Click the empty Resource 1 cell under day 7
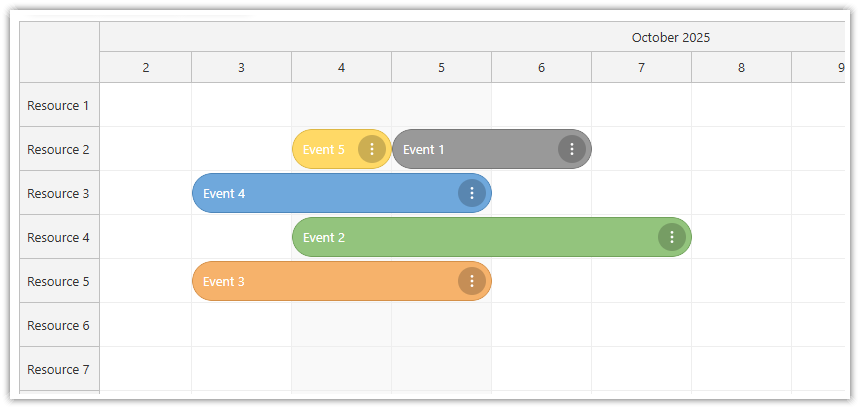The image size is (860, 409). tap(641, 105)
